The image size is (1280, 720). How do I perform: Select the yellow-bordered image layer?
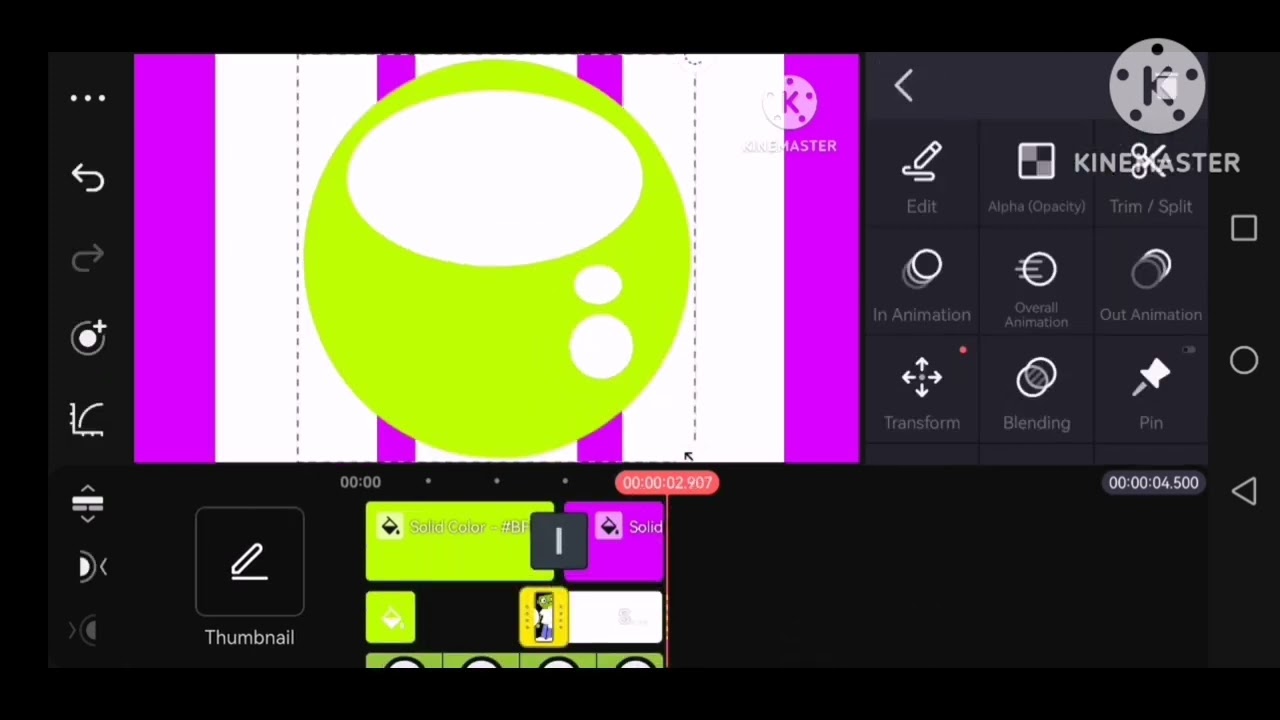[x=544, y=617]
